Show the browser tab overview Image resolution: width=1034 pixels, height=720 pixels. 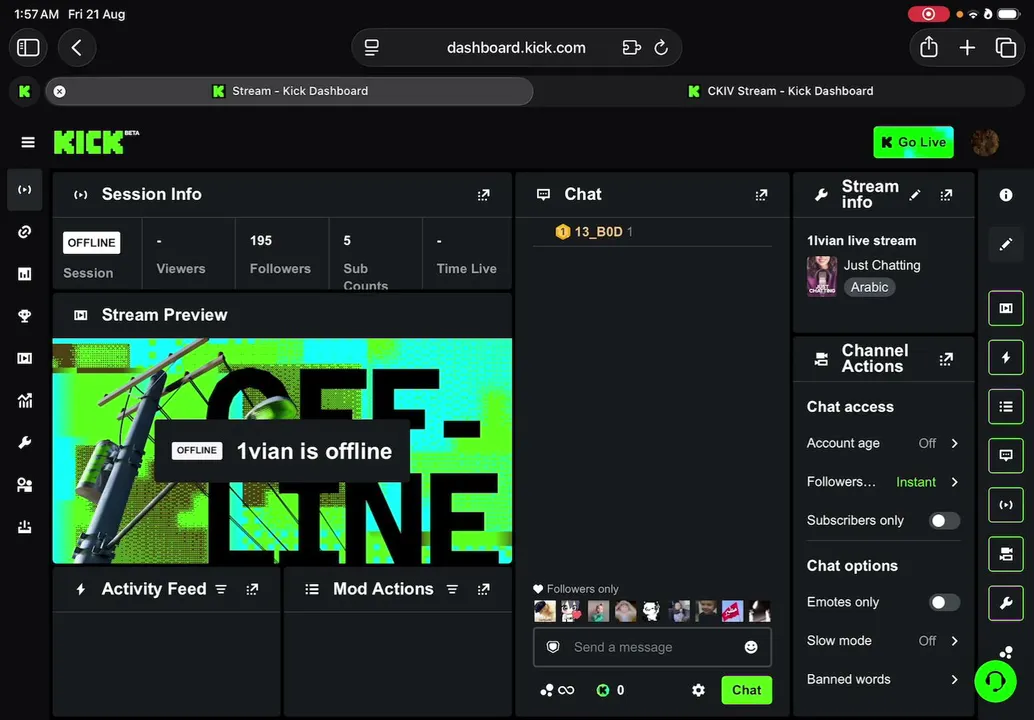(x=1006, y=47)
